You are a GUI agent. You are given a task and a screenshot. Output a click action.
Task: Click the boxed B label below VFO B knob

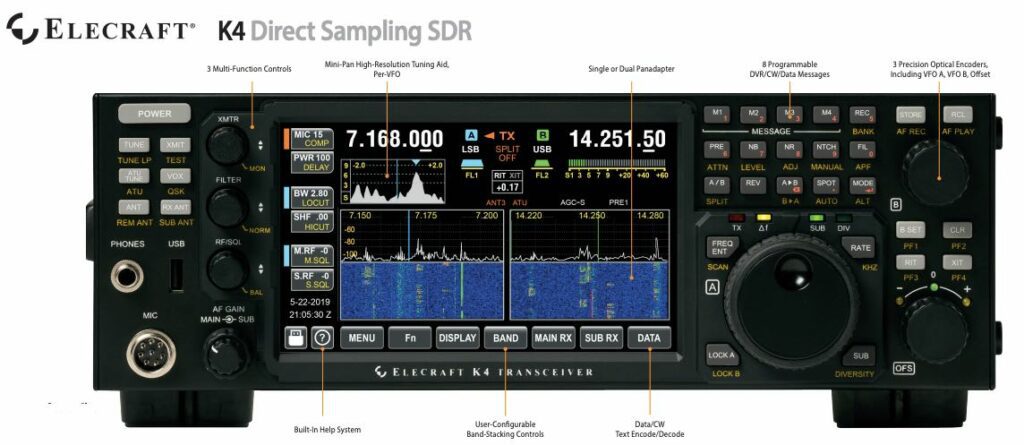pos(897,205)
